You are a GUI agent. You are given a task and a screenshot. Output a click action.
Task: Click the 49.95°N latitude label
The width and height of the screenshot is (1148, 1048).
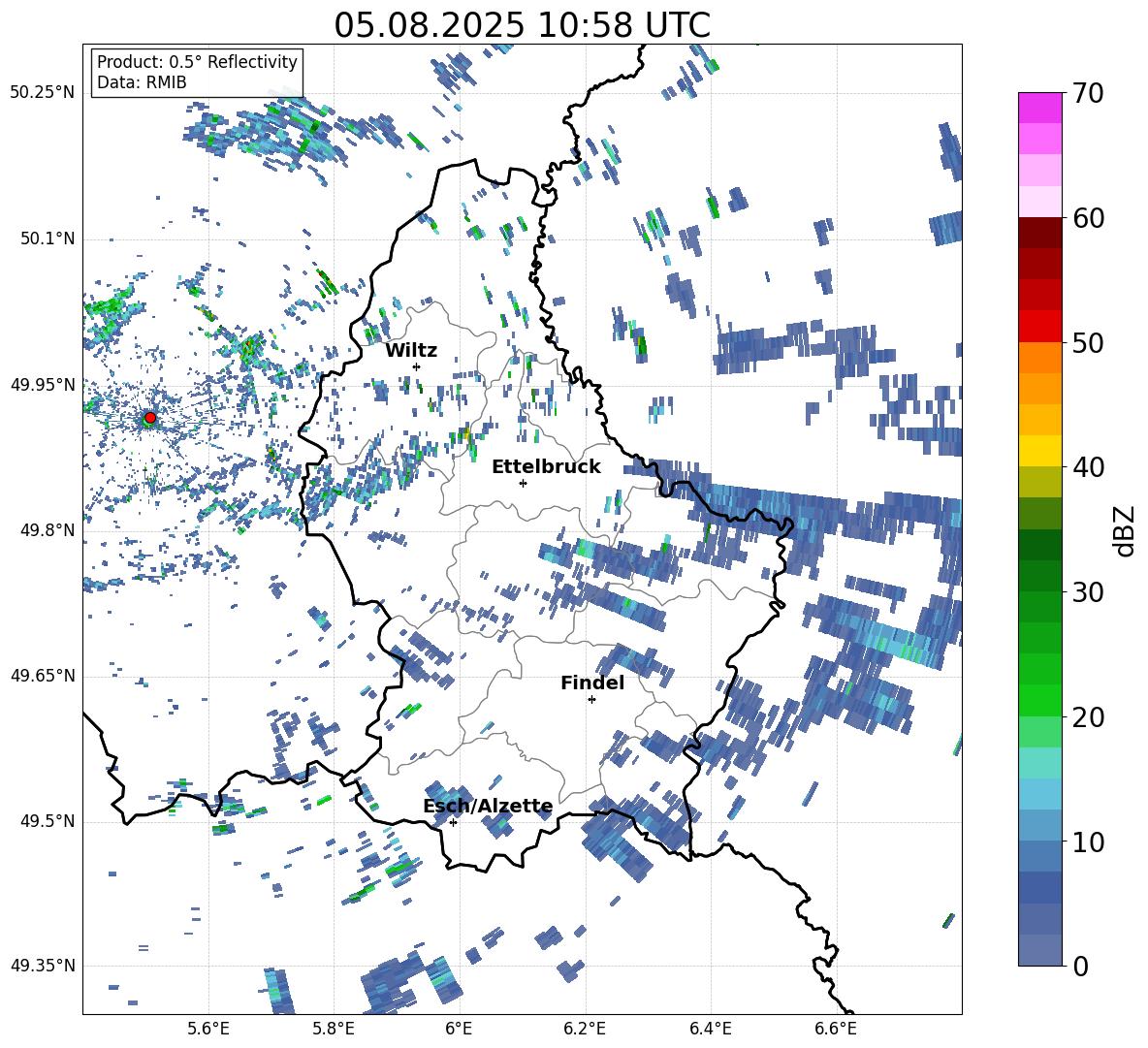[43, 385]
